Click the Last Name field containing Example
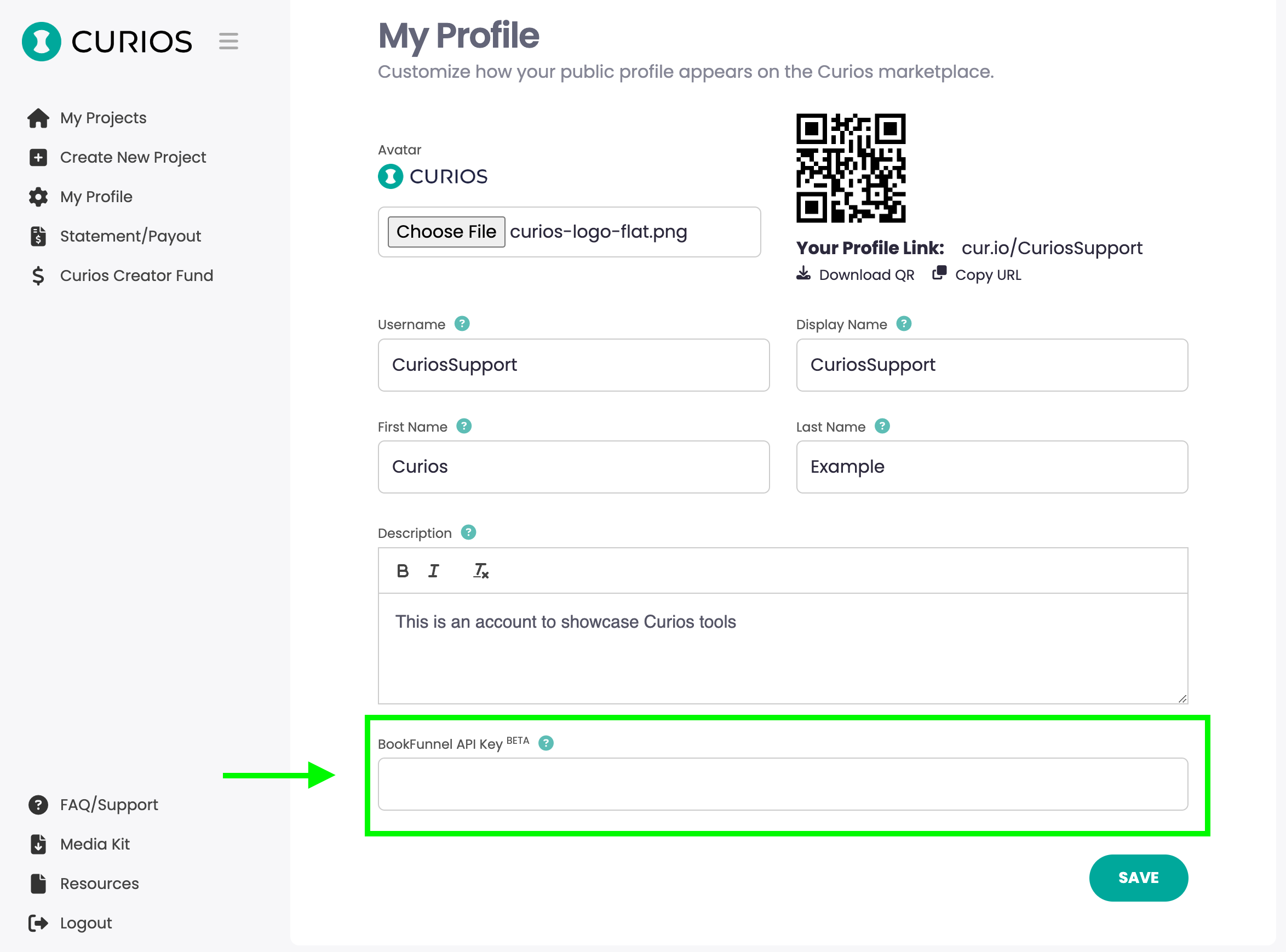This screenshot has width=1286, height=952. 992,467
